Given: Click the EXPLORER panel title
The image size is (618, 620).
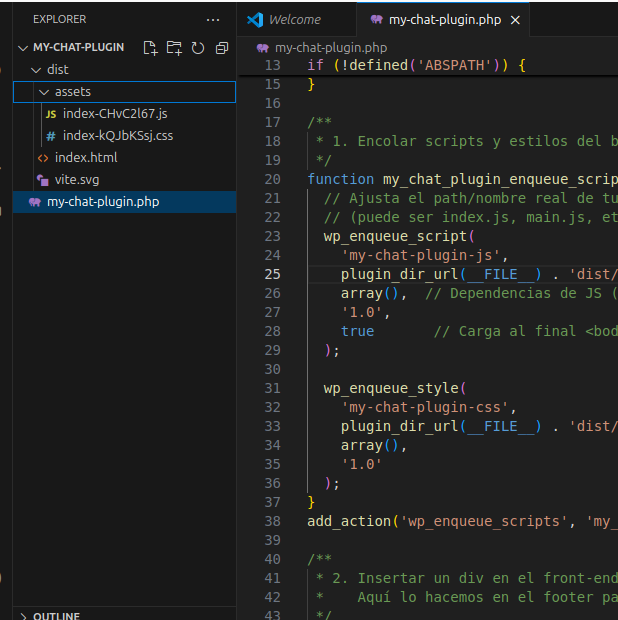Looking at the screenshot, I should pos(59,19).
